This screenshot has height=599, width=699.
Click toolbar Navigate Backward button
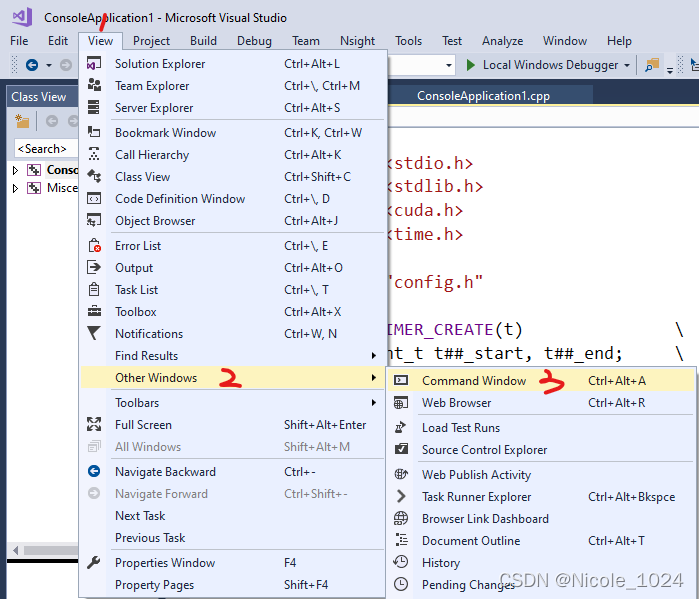point(32,65)
